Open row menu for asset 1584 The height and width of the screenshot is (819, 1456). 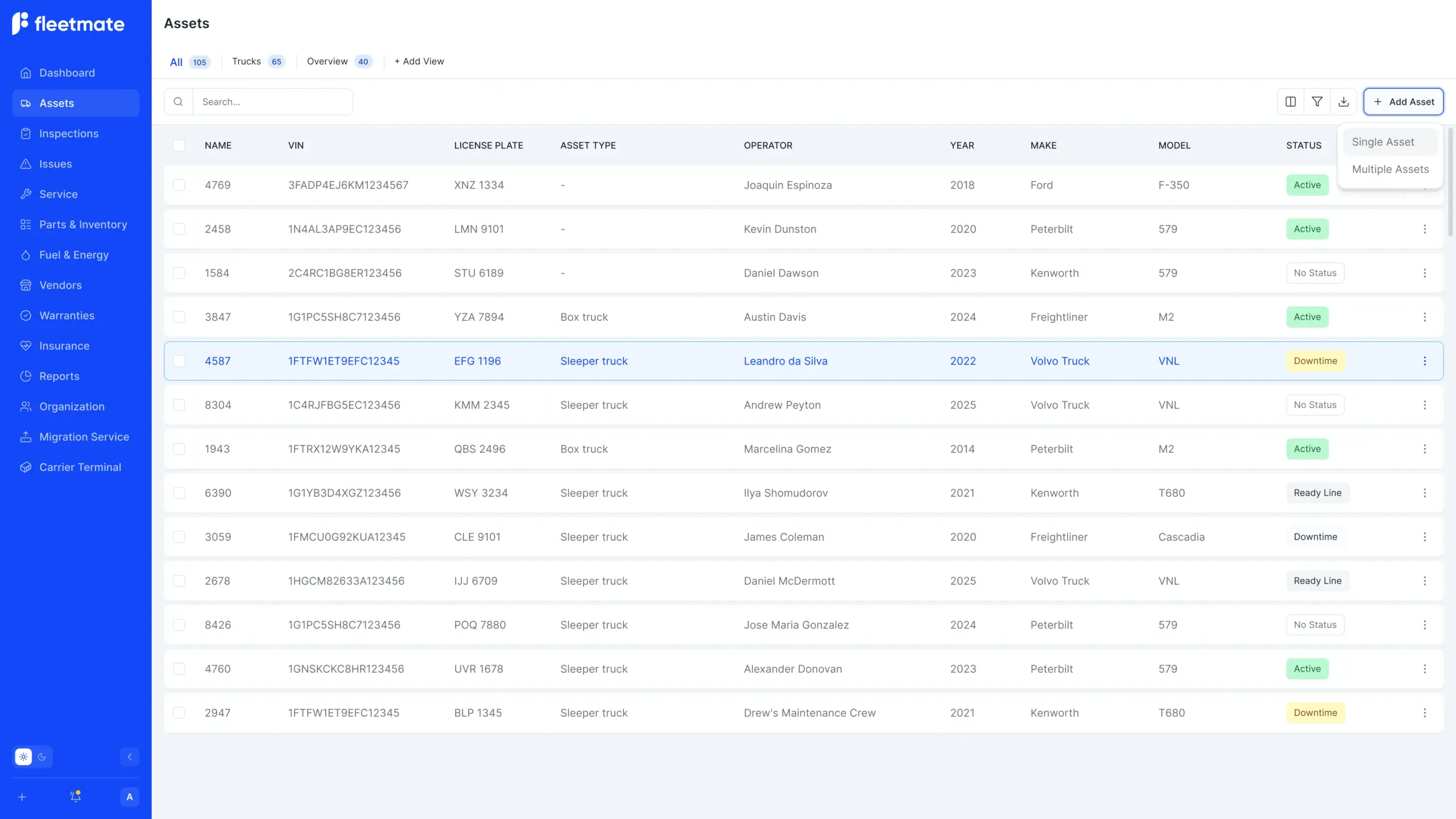pos(1425,273)
